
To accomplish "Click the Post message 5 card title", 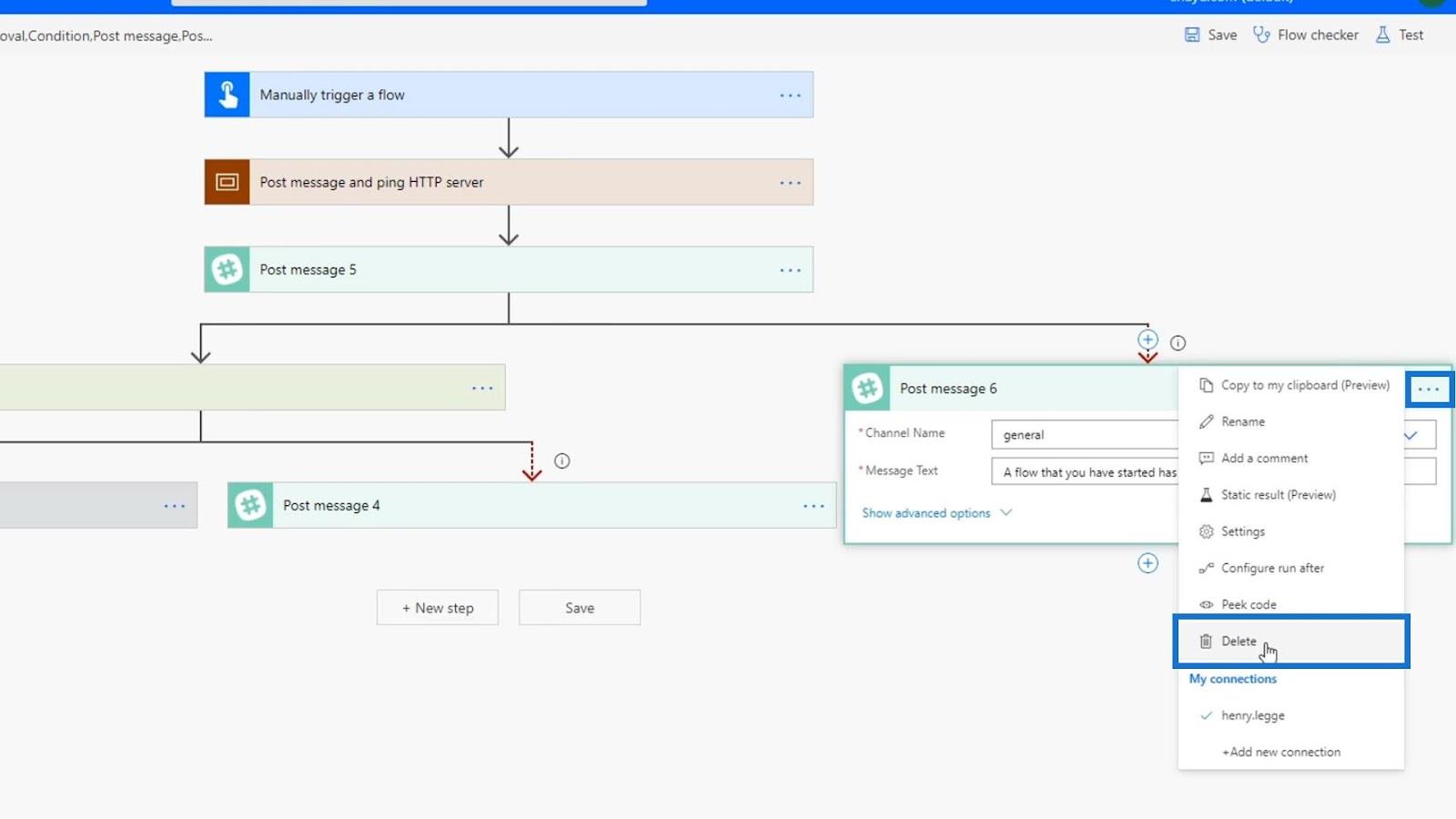I will coord(308,269).
